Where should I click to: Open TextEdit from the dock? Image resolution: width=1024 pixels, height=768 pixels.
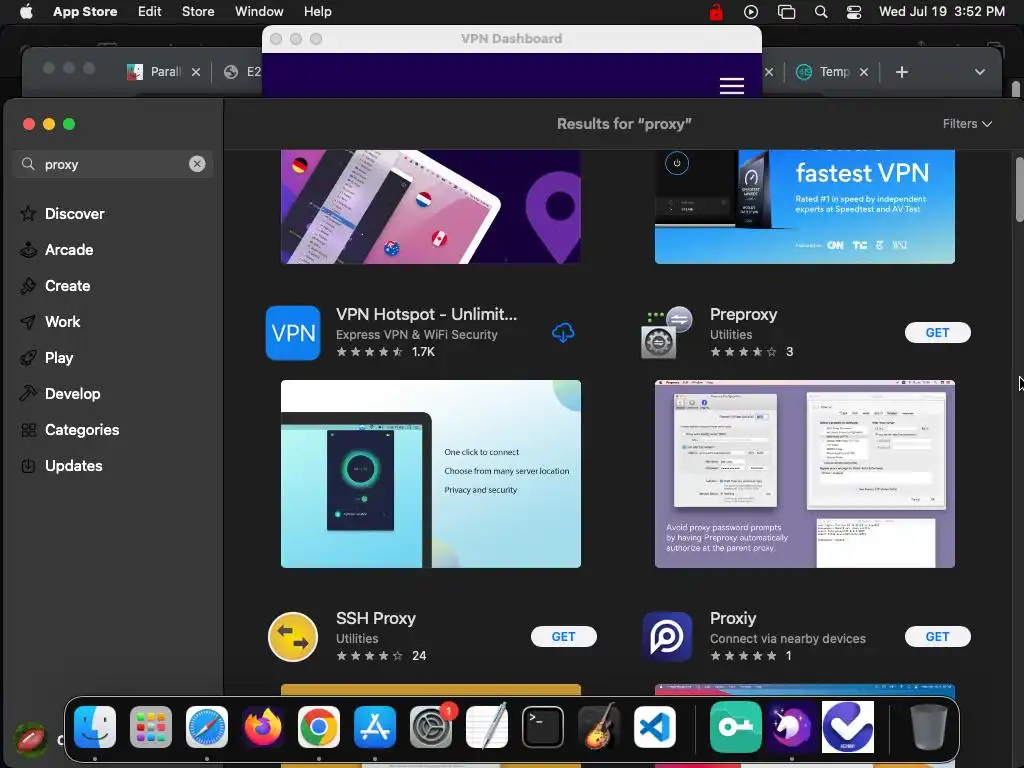click(487, 727)
